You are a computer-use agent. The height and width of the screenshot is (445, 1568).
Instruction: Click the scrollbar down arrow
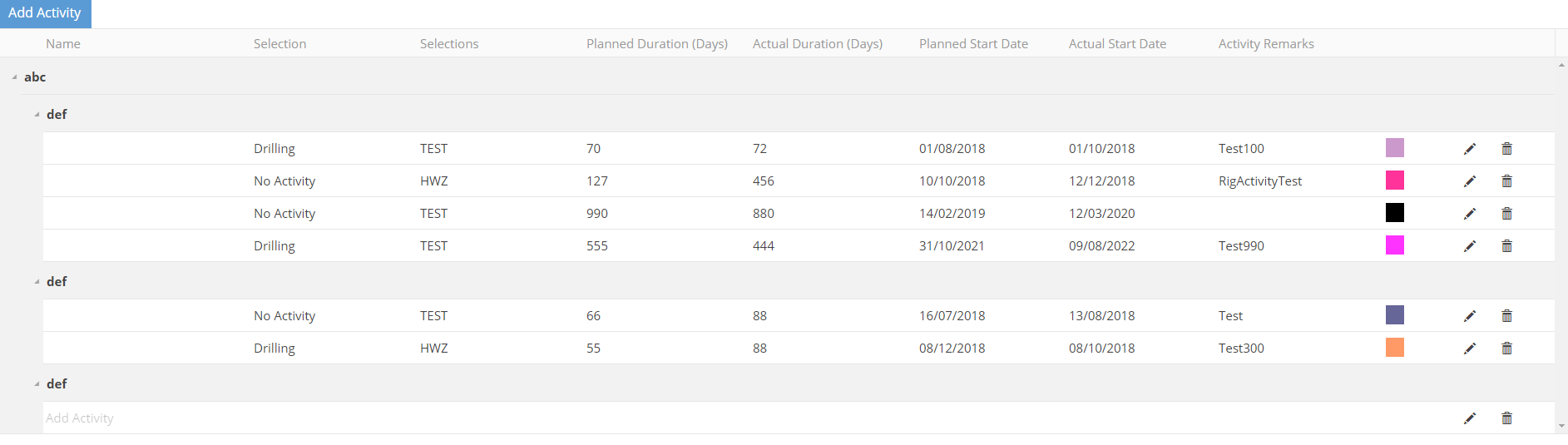pos(1561,426)
